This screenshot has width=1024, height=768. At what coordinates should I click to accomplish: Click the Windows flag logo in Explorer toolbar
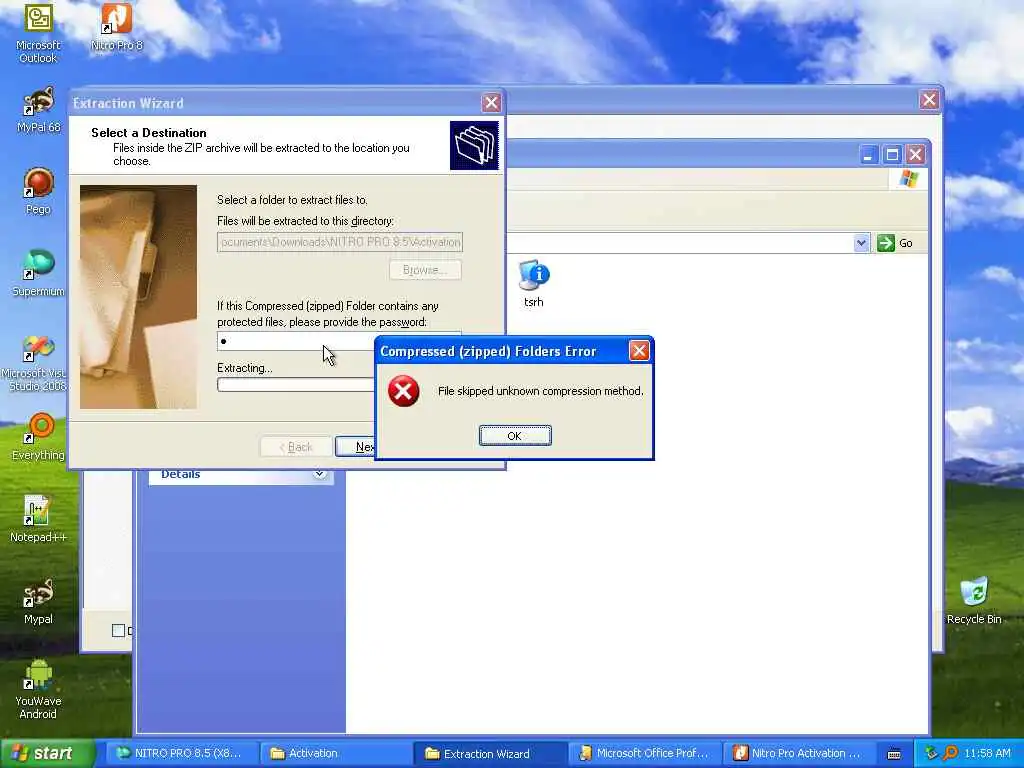(x=908, y=179)
